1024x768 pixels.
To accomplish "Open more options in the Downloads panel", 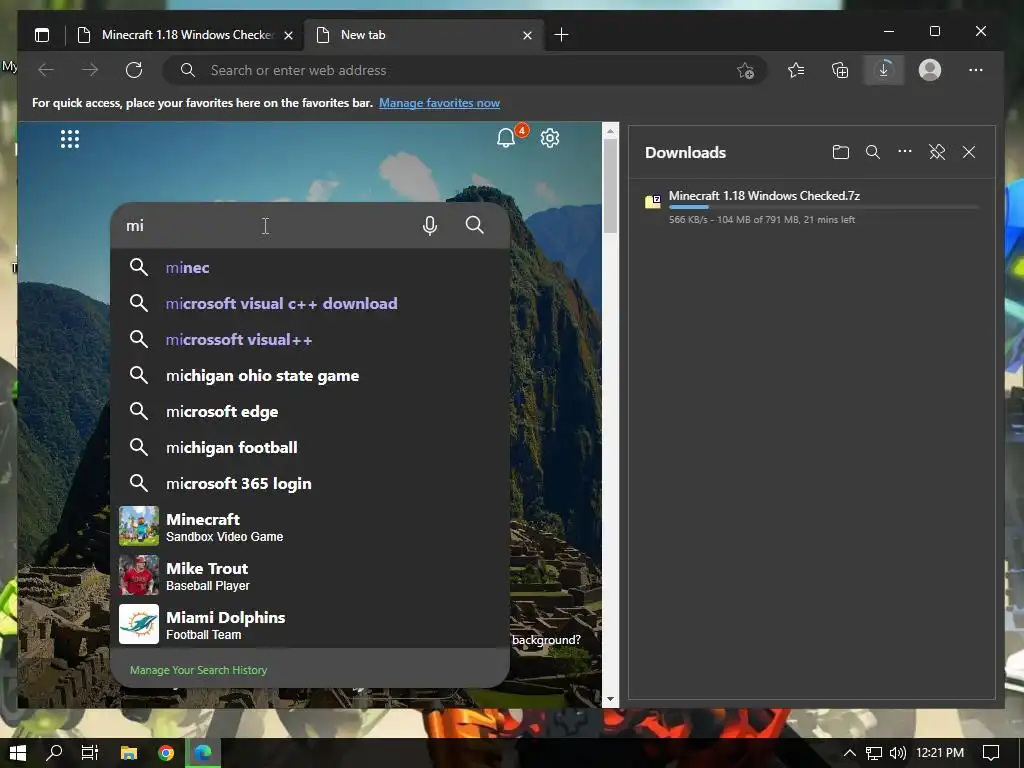I will point(904,152).
